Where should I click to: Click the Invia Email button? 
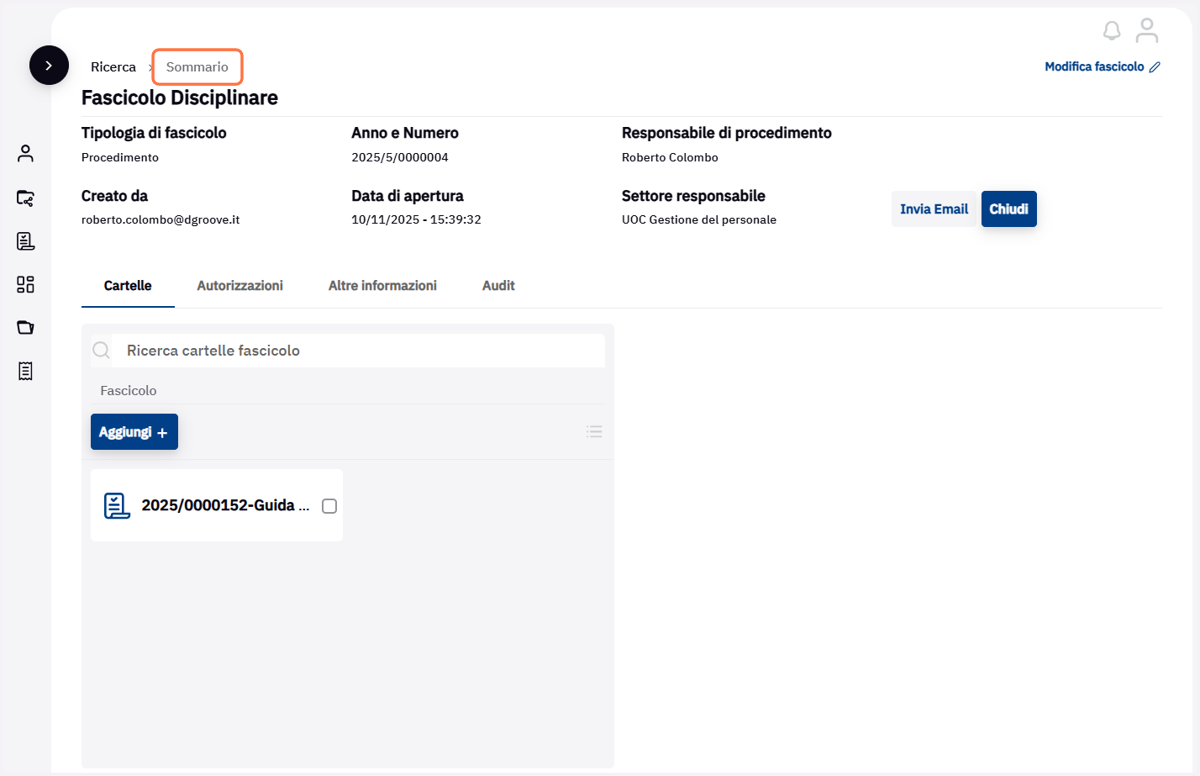pyautogui.click(x=934, y=209)
